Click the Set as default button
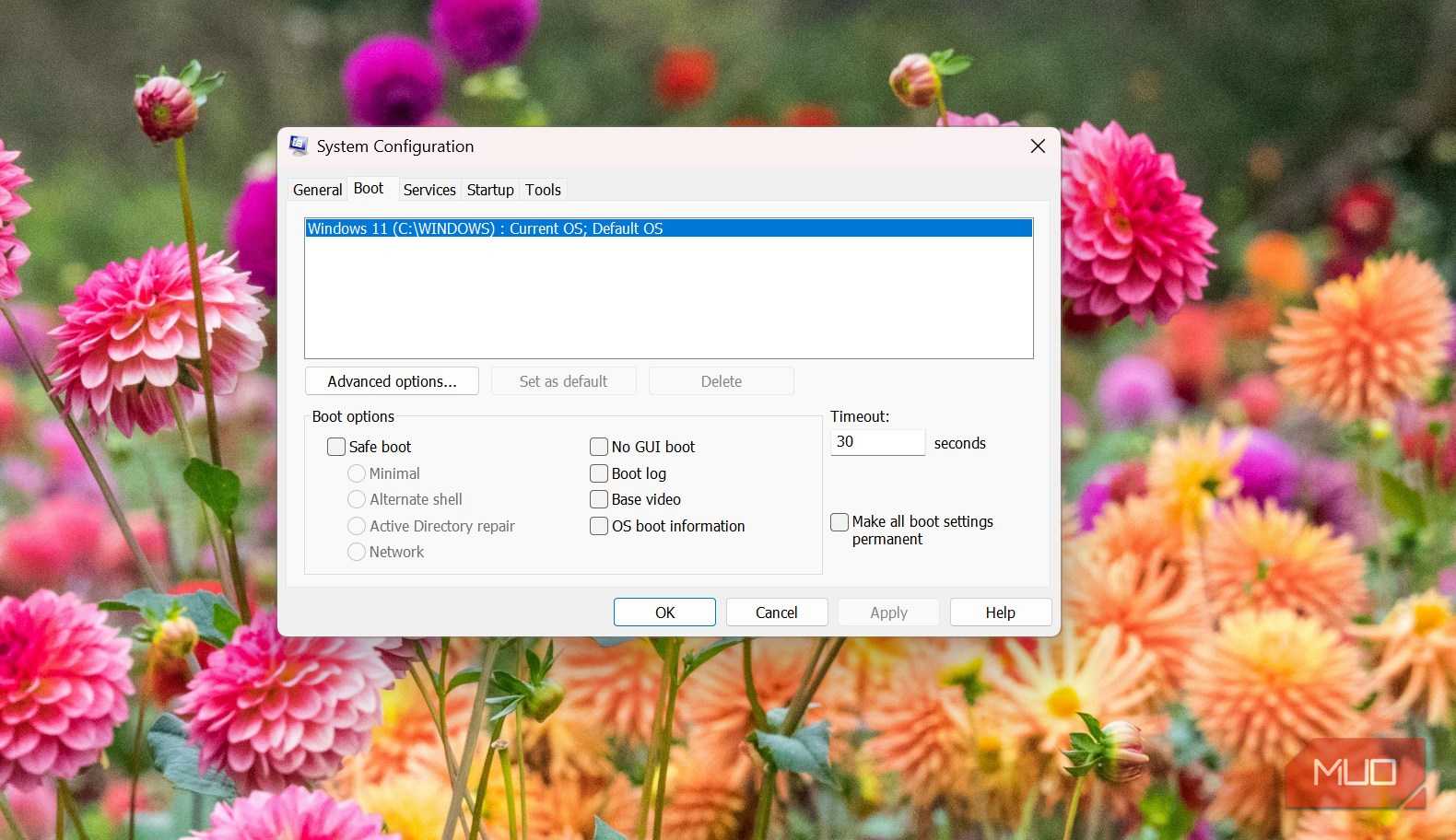 pyautogui.click(x=563, y=381)
